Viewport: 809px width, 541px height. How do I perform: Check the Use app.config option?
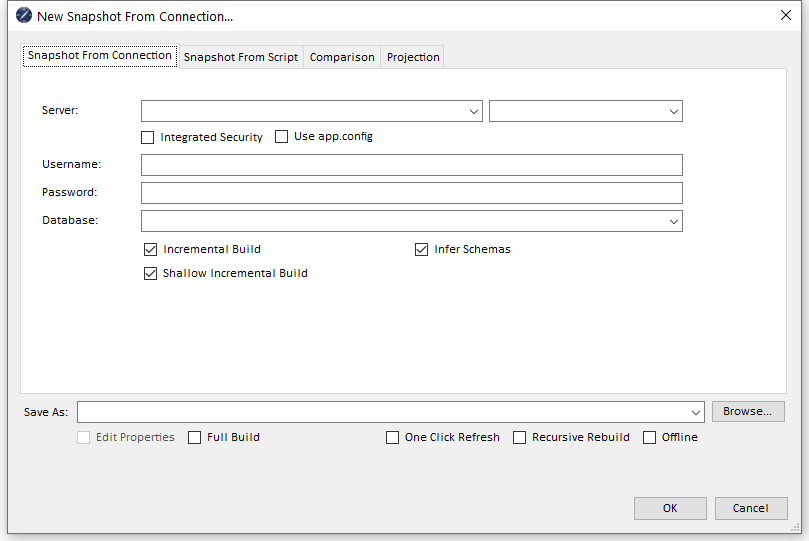coord(282,136)
